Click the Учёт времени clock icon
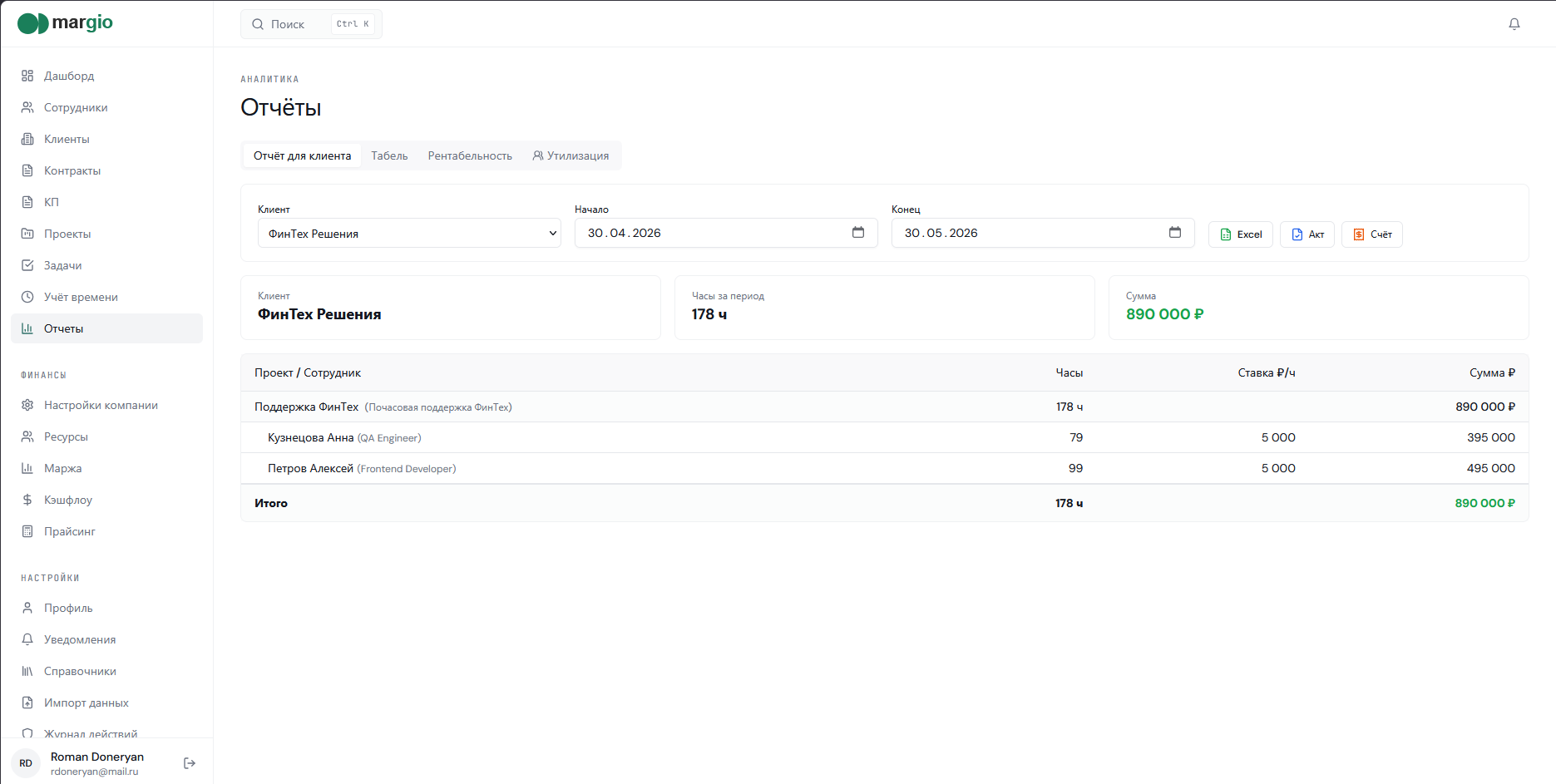The image size is (1556, 784). click(27, 297)
